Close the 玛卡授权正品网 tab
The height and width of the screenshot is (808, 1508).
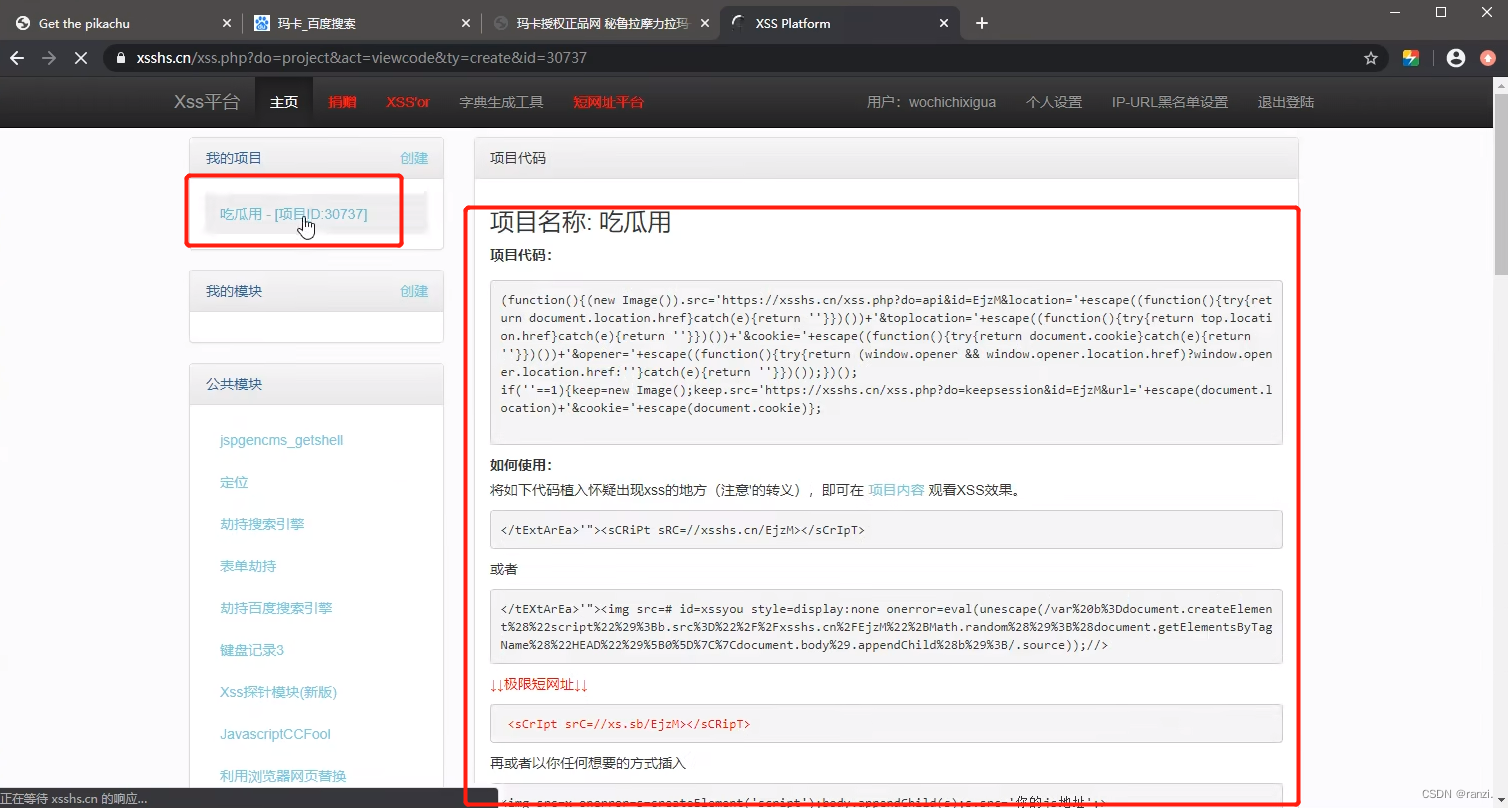point(704,23)
